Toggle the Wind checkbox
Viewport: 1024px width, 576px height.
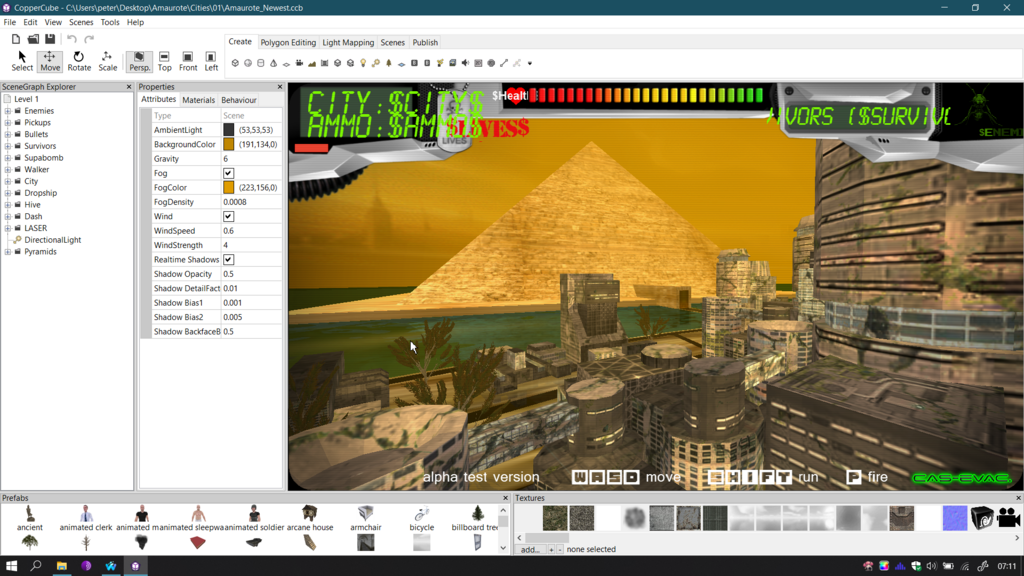[229, 216]
